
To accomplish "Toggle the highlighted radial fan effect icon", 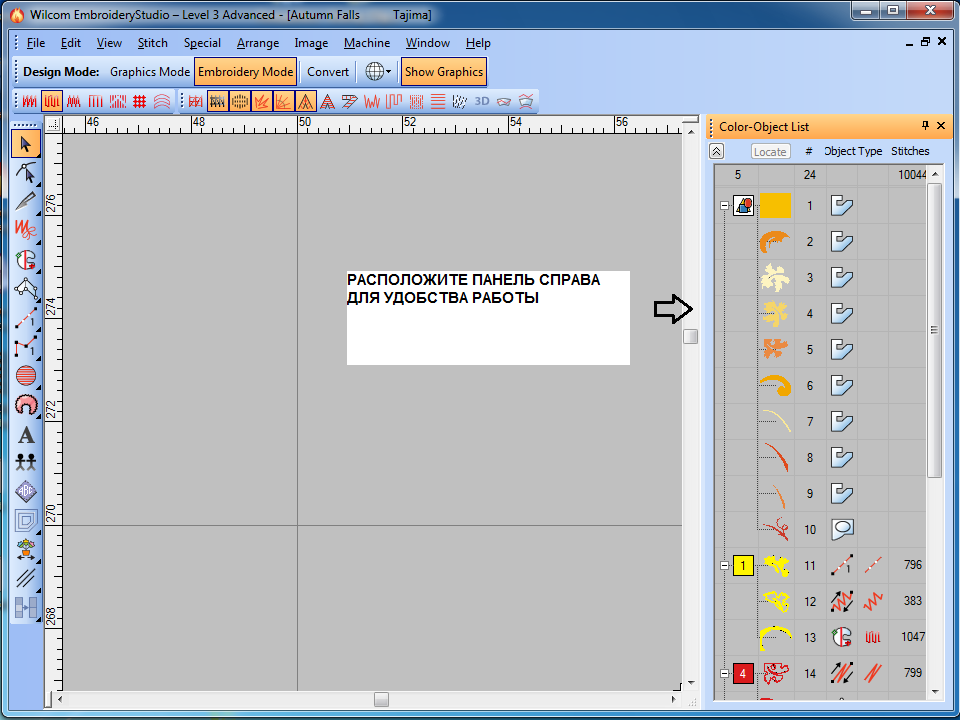I will click(x=283, y=101).
